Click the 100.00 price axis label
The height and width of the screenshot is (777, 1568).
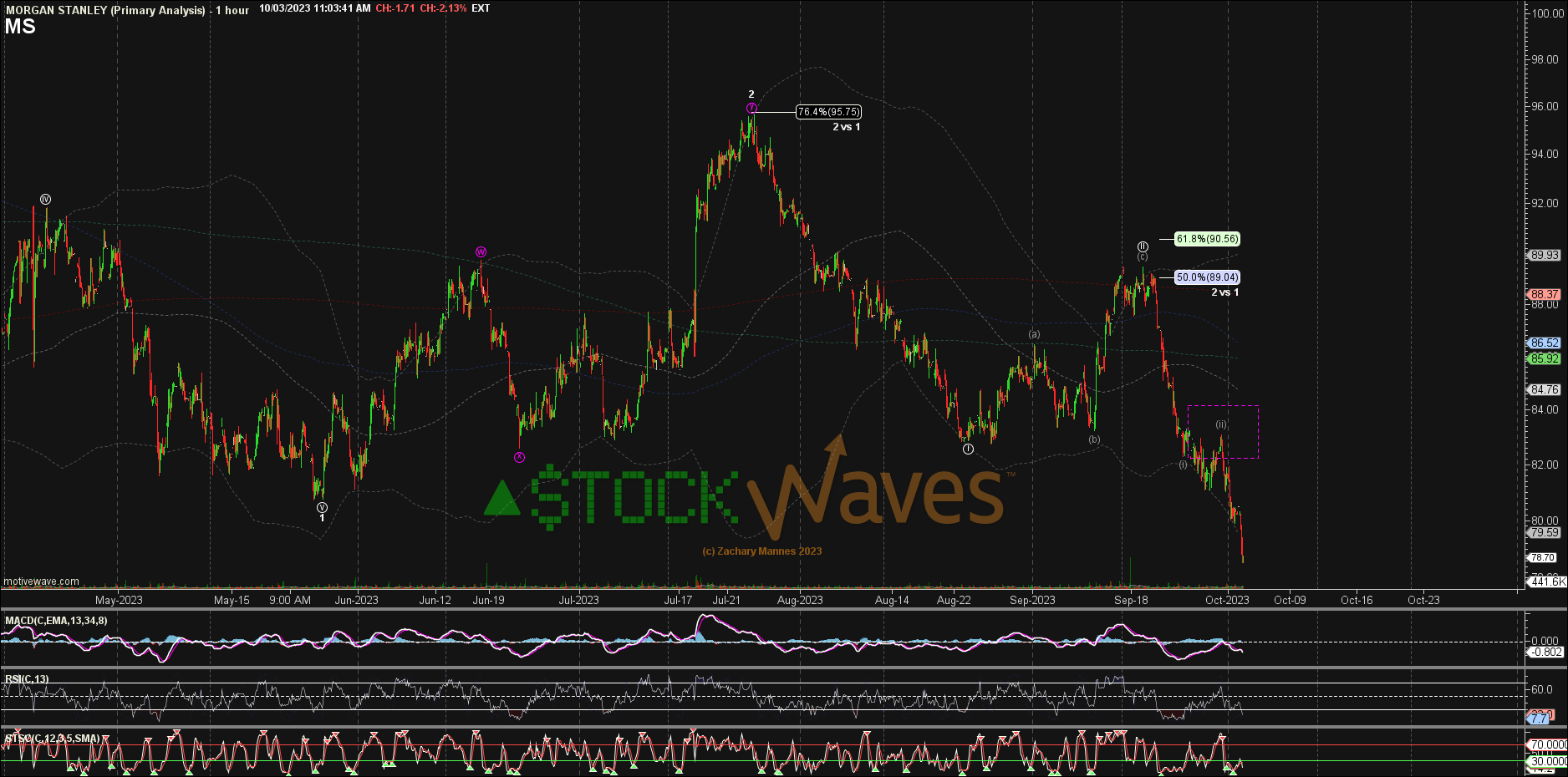coord(1549,13)
